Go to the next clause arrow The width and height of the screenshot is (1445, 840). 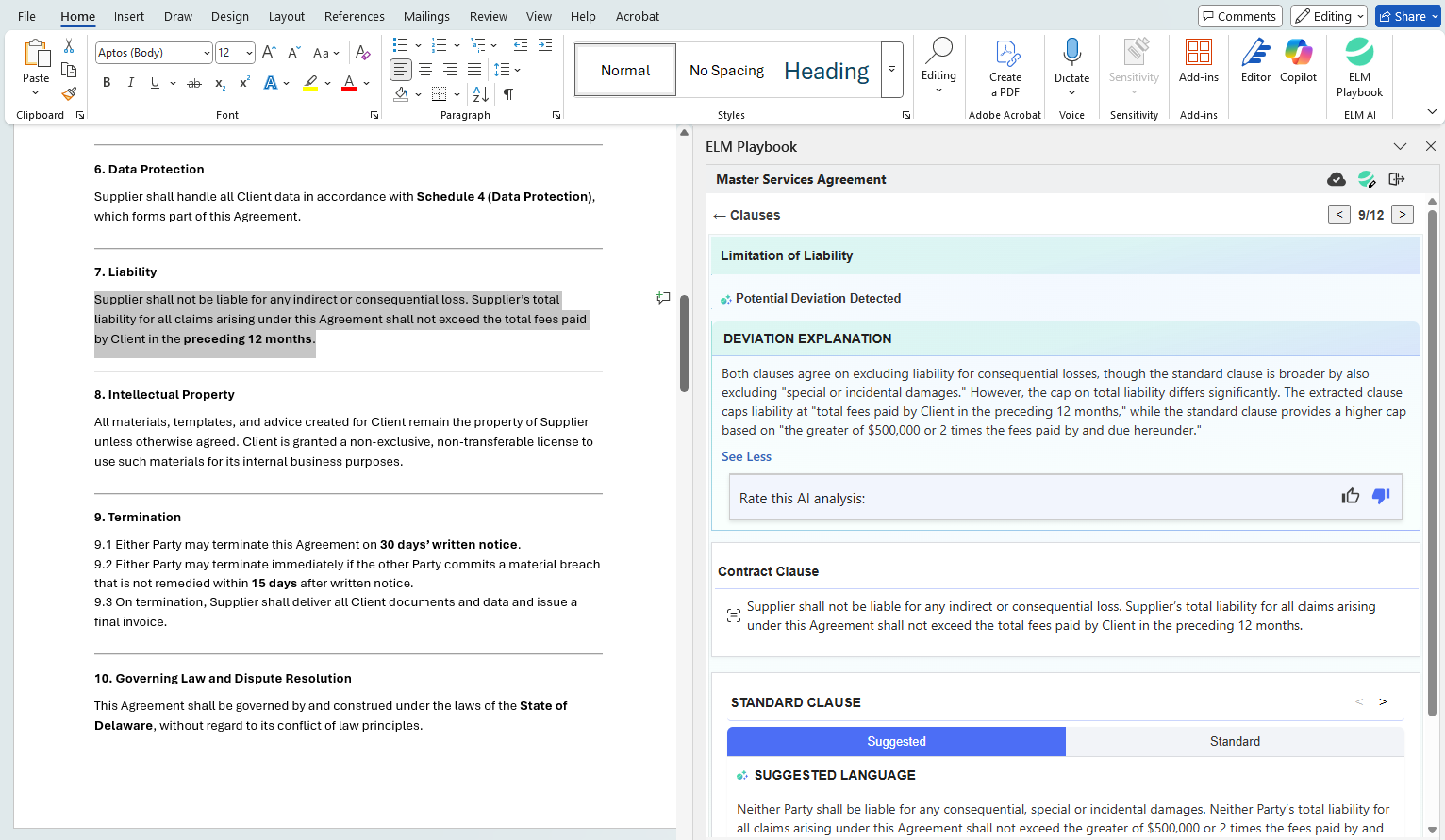click(x=1403, y=215)
